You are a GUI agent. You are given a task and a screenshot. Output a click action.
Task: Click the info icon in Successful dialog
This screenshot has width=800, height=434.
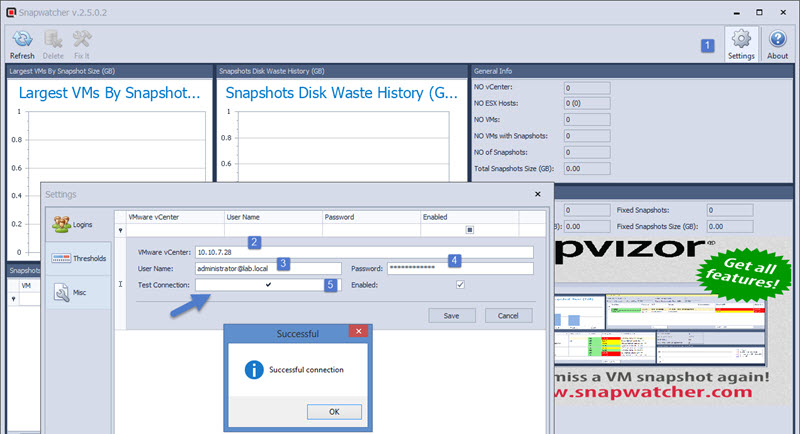tap(254, 370)
